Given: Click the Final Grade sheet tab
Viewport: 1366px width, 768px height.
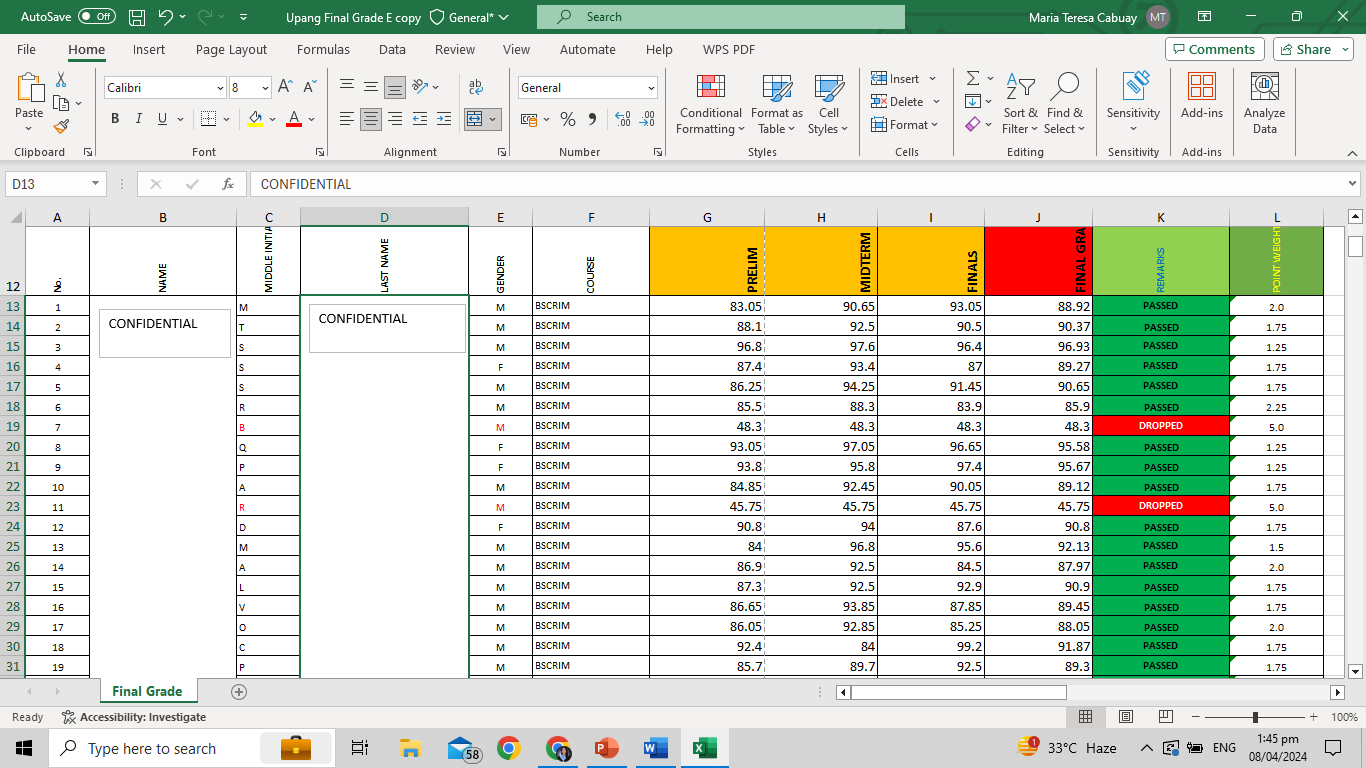Looking at the screenshot, I should pos(147,691).
